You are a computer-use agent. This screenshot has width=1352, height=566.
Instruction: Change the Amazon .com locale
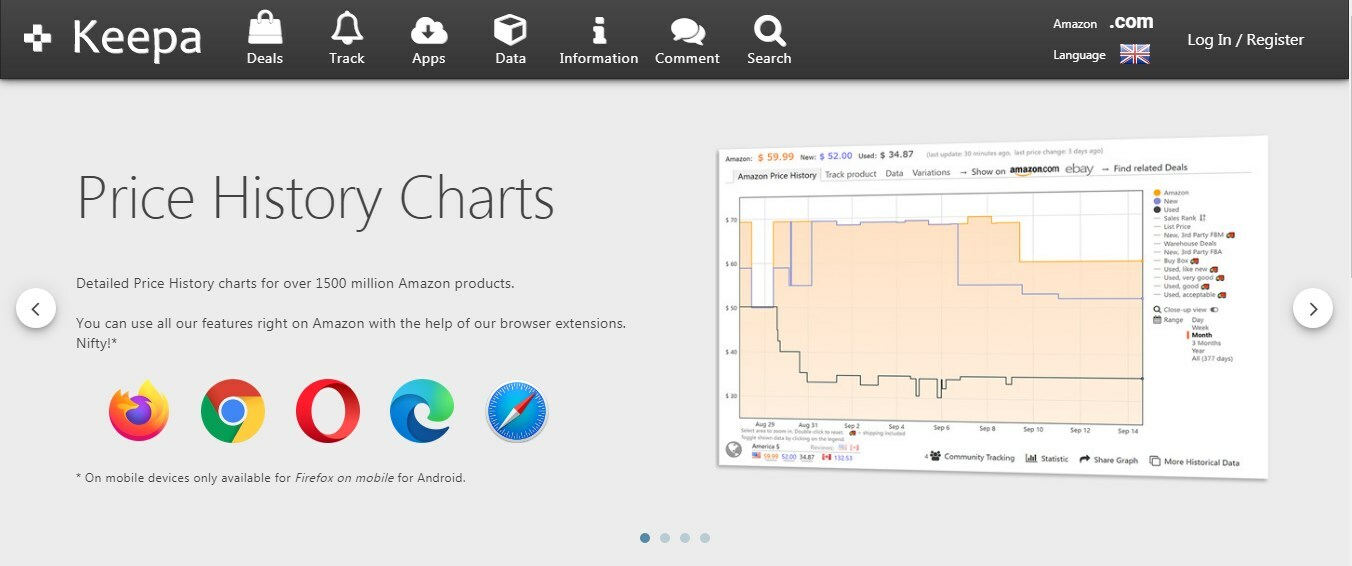click(1131, 22)
